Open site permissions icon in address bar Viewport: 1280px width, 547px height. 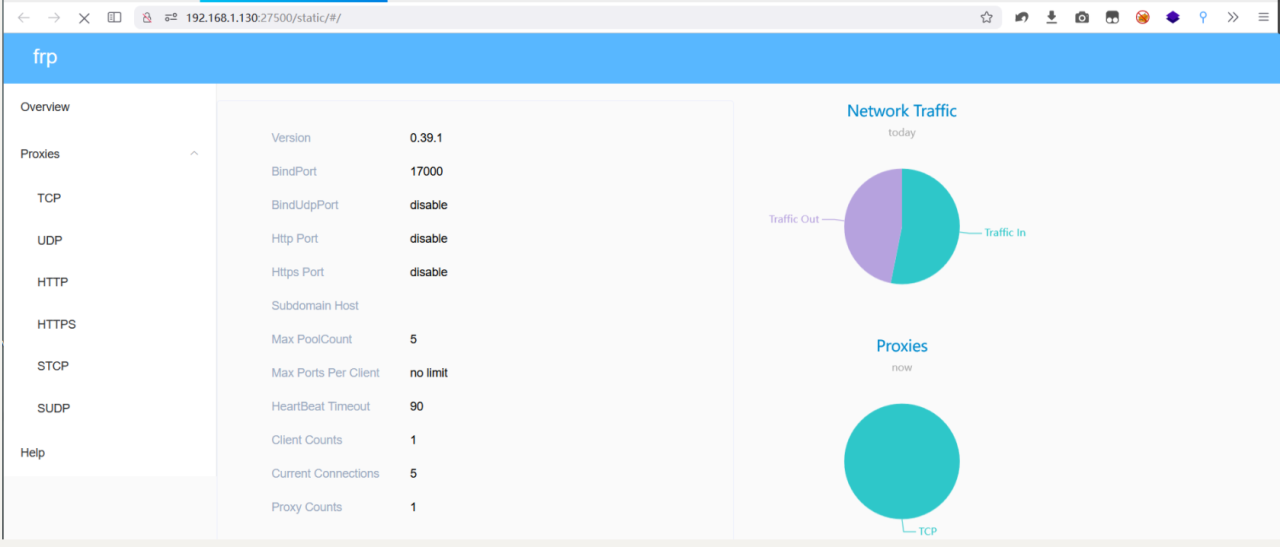pos(170,17)
